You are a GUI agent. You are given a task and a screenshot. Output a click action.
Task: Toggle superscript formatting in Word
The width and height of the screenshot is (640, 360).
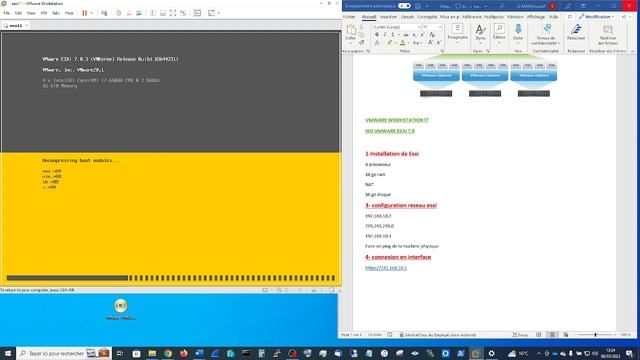coord(422,35)
